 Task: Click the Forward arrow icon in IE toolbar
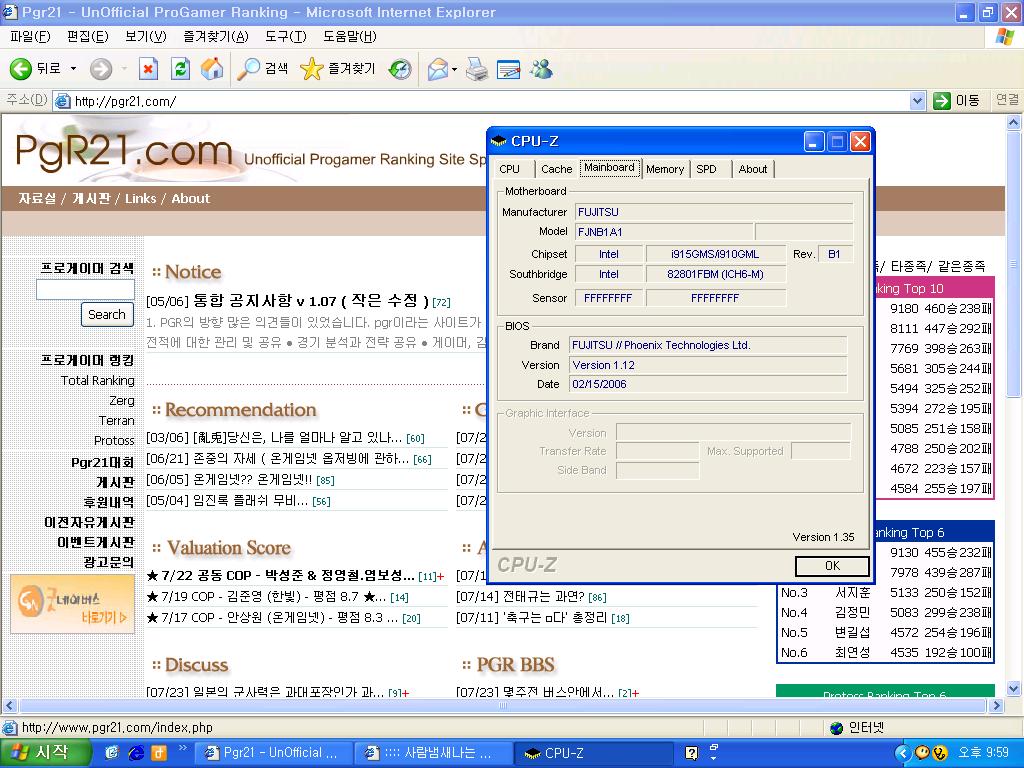point(101,69)
